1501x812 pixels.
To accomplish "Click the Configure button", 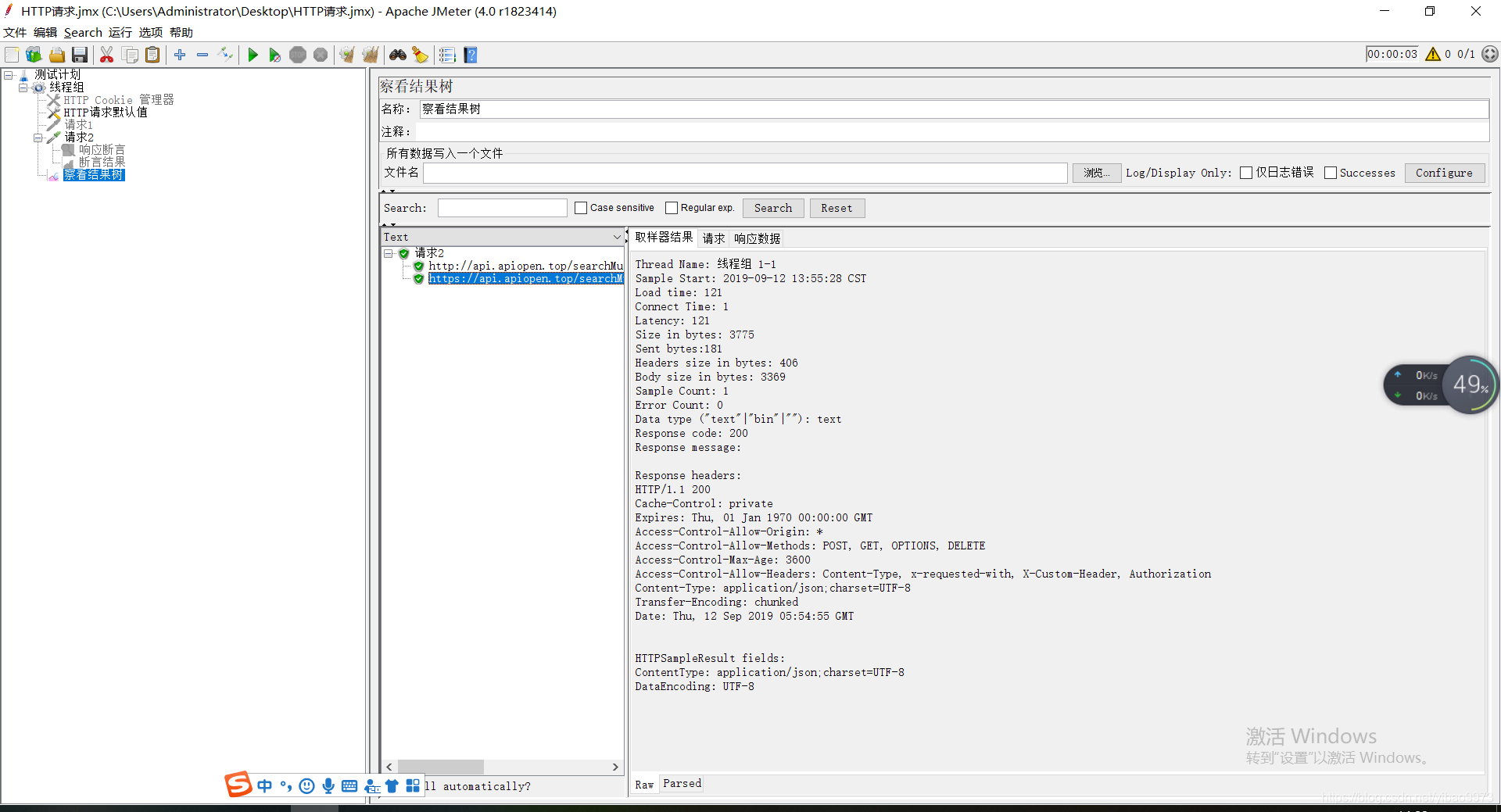I will click(1444, 173).
